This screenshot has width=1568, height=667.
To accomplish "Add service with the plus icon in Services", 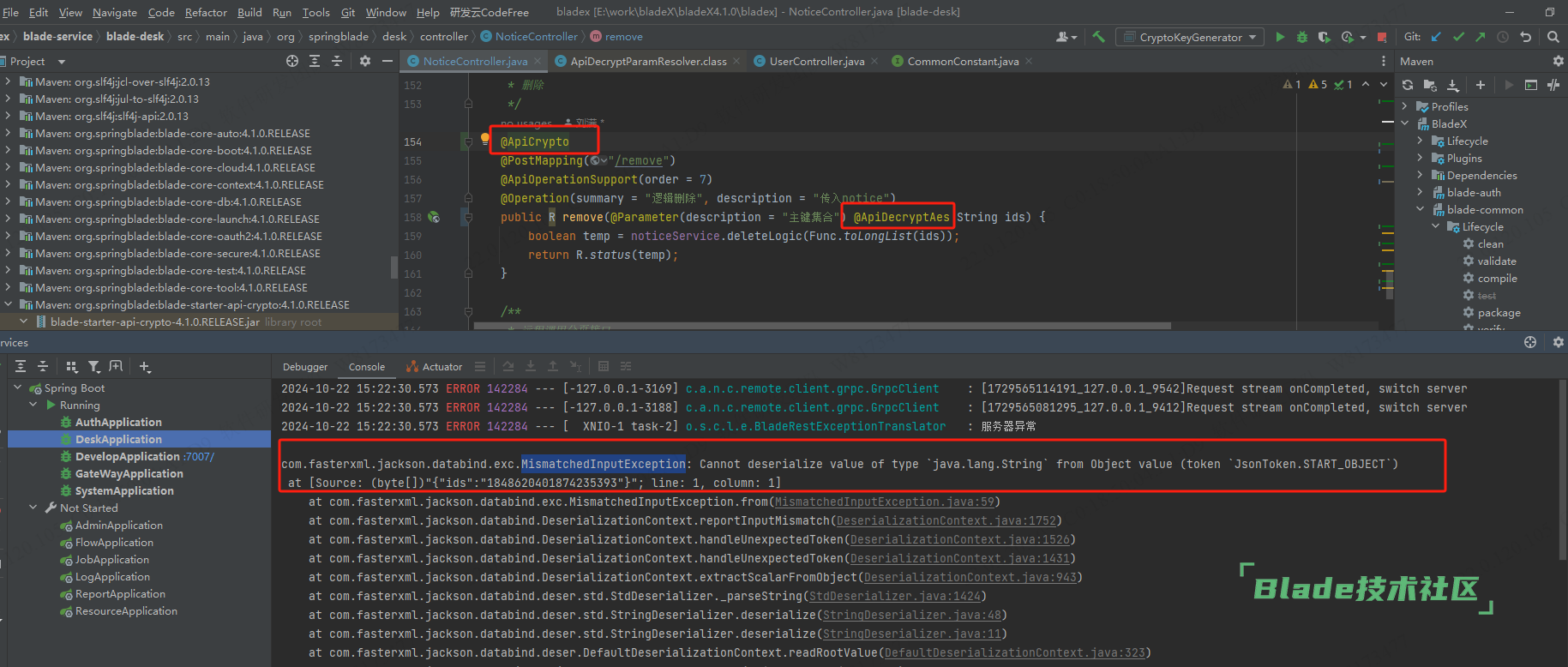I will click(144, 366).
